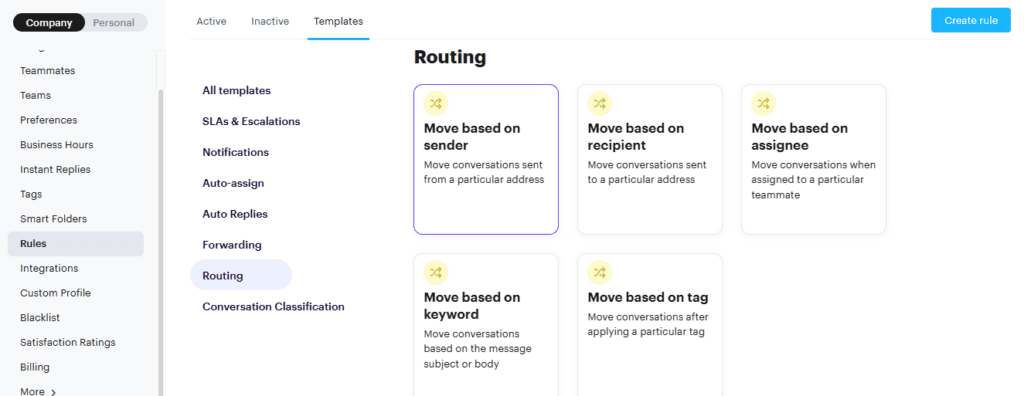Open Blacklist settings
Viewport: 1024px width, 396px height.
click(x=40, y=318)
